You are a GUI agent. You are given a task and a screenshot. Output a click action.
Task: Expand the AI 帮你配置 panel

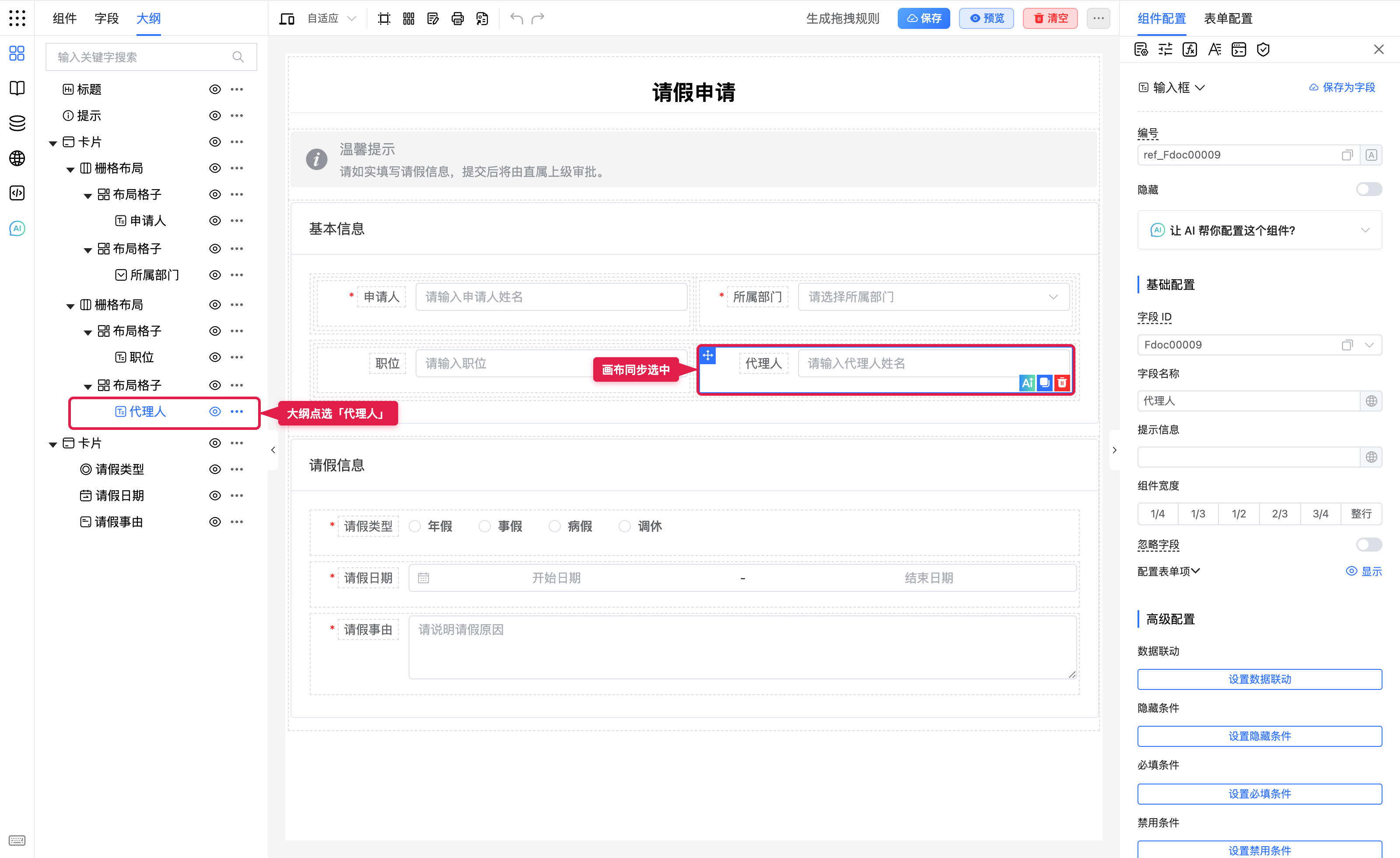[x=1260, y=230]
